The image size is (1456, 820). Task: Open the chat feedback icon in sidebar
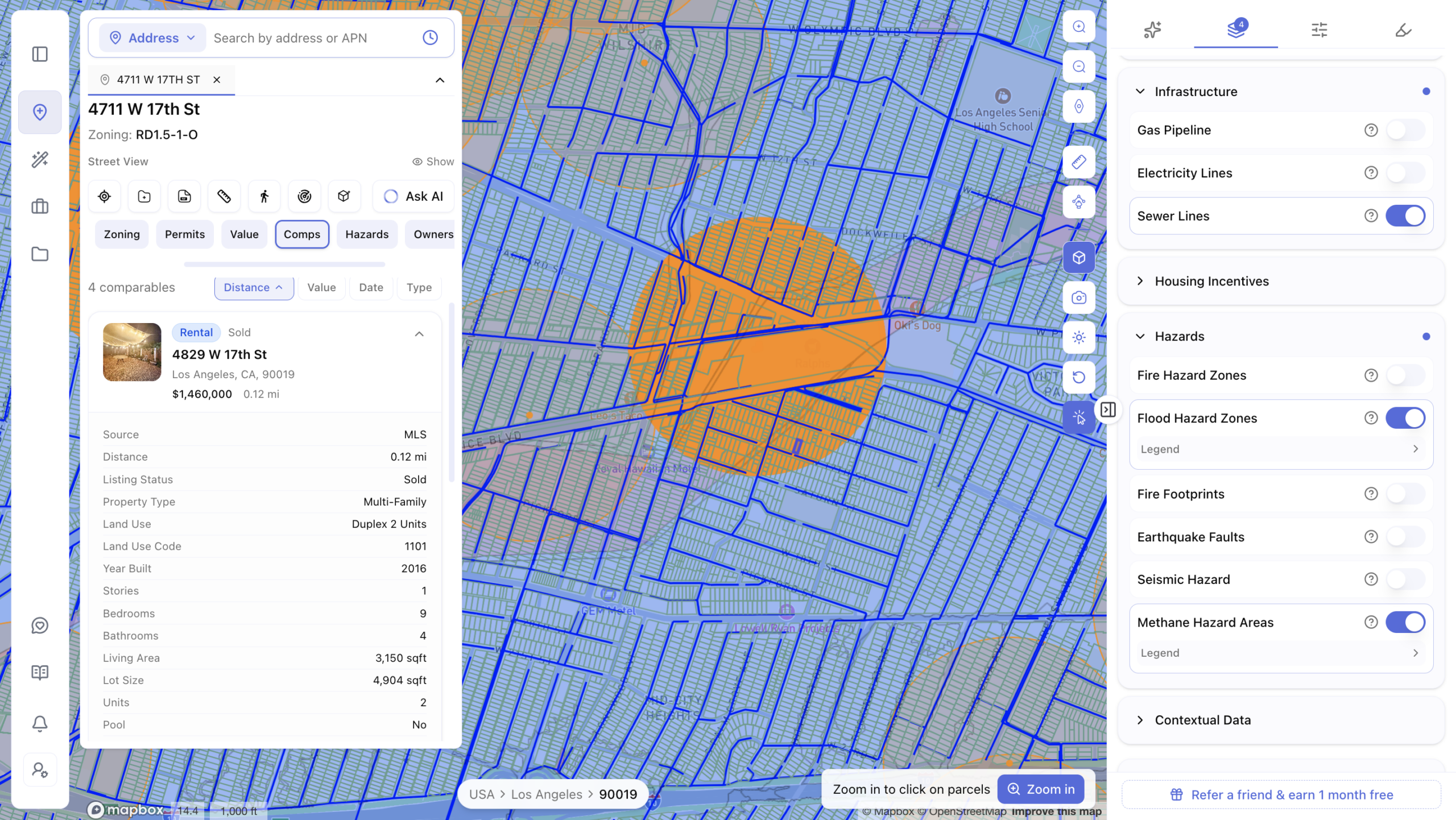40,626
